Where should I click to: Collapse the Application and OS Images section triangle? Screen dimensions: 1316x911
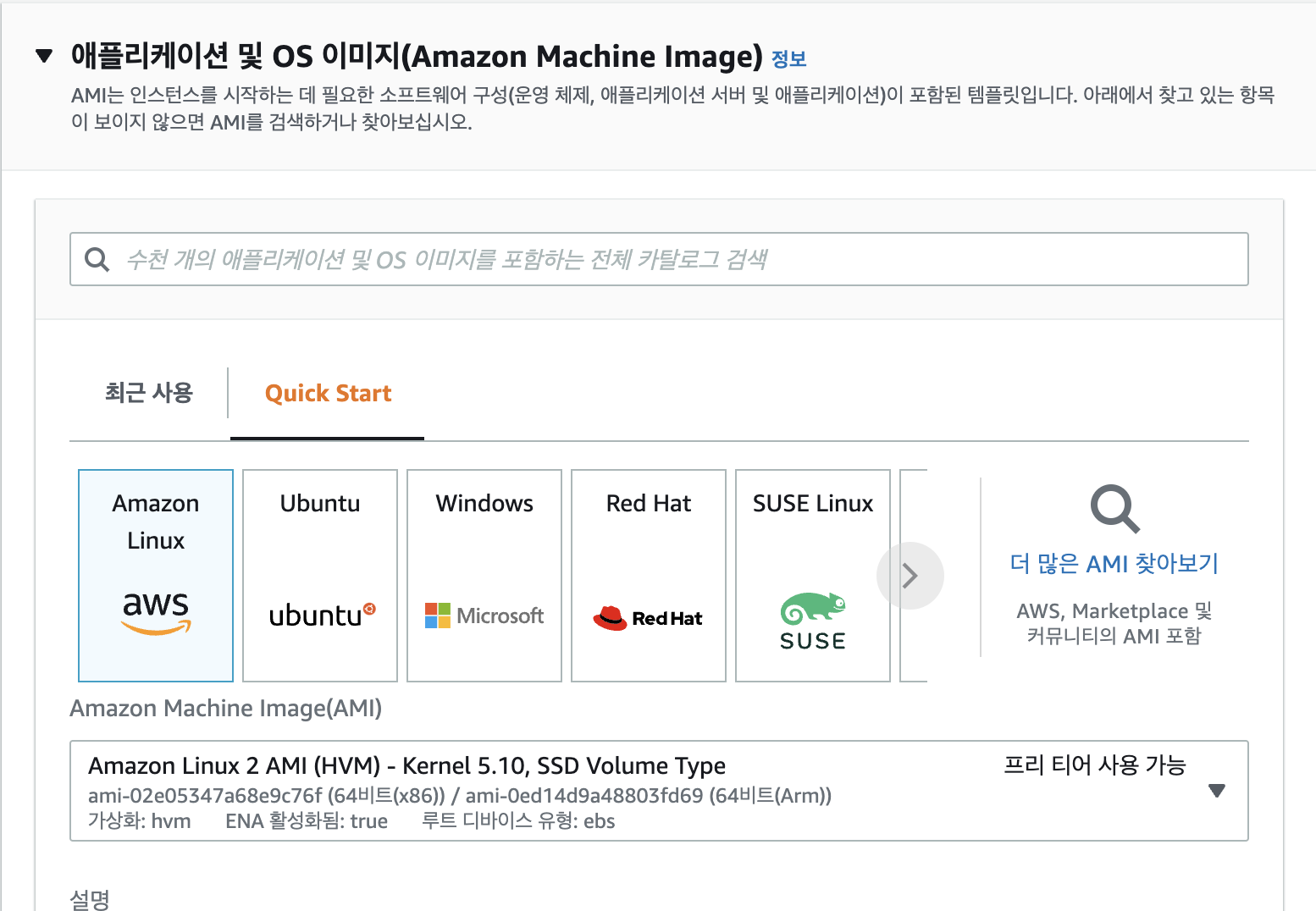pyautogui.click(x=44, y=57)
